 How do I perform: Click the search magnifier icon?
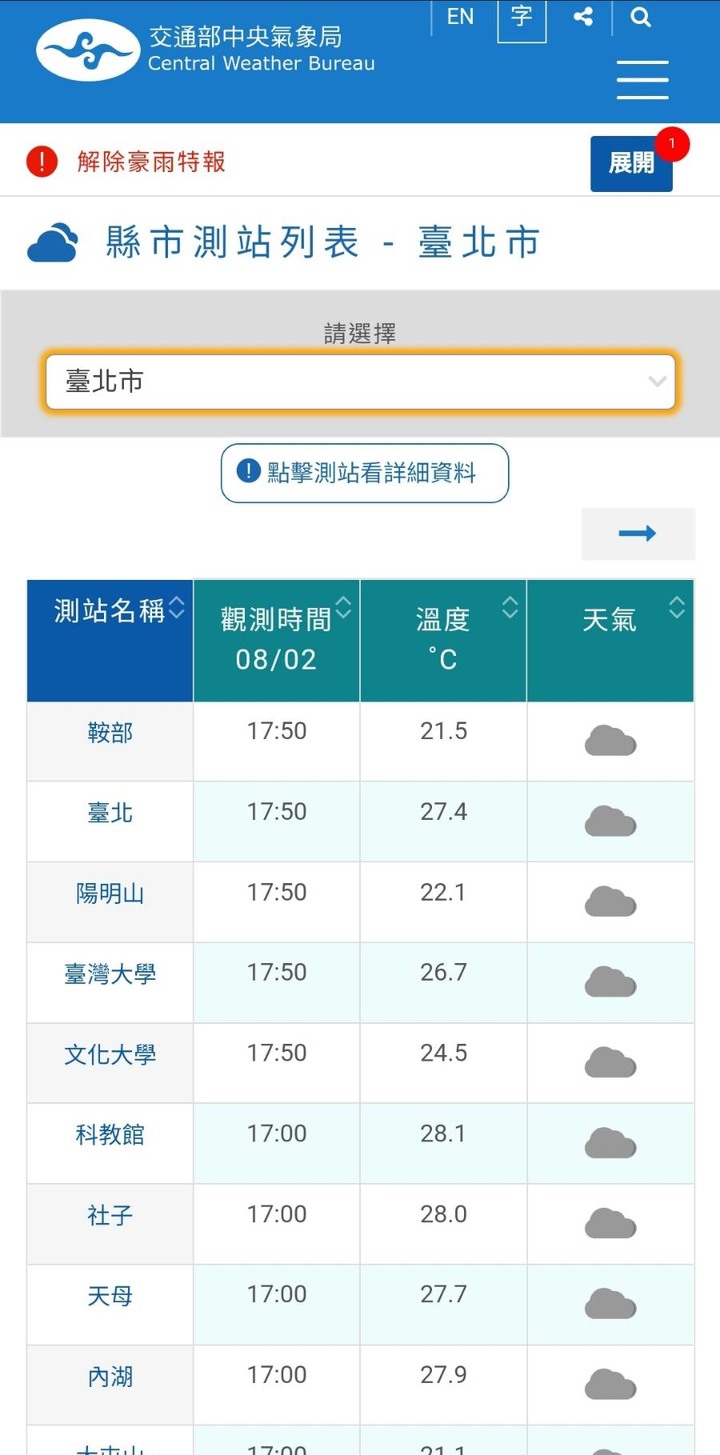point(642,18)
